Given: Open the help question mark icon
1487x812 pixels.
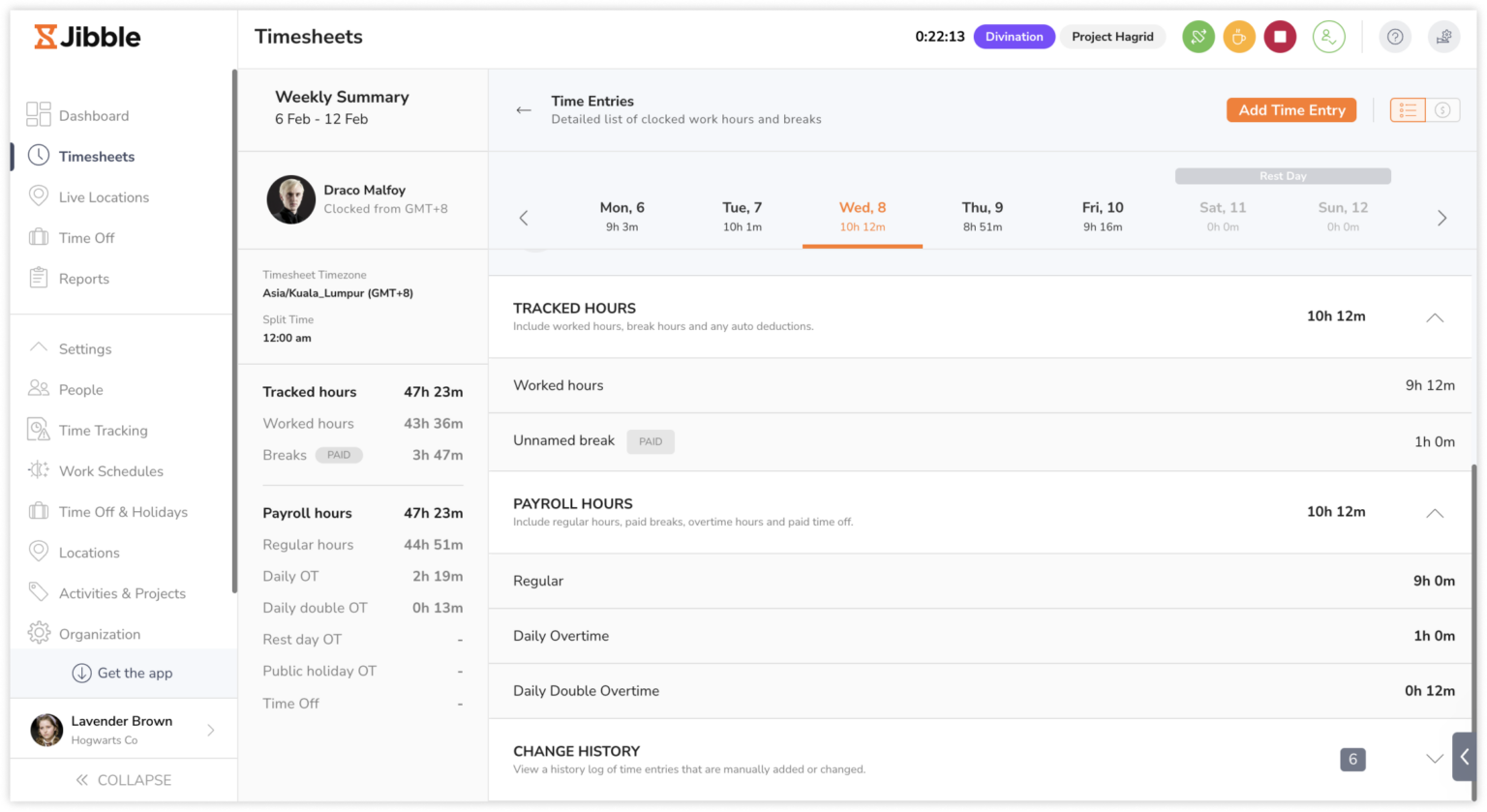Looking at the screenshot, I should point(1395,37).
